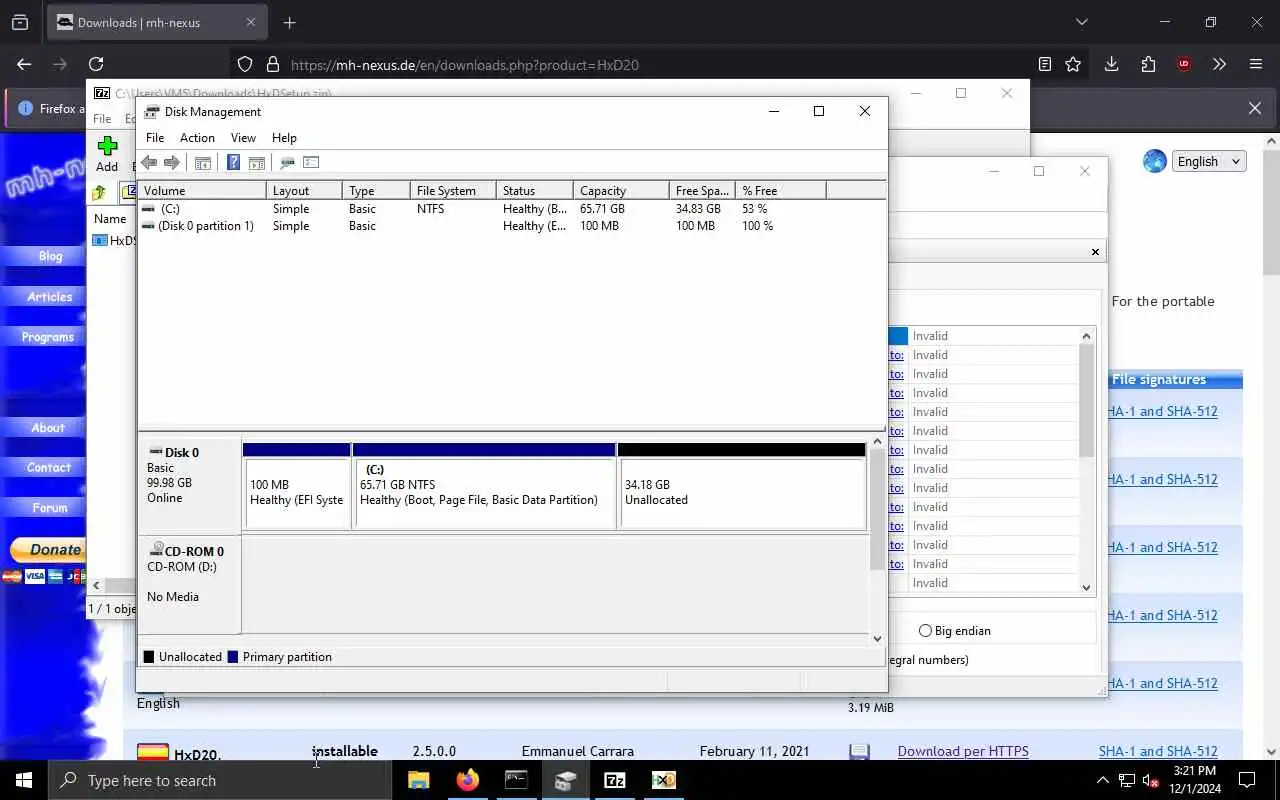Click down arrow of the Invalid list scrollbar
The image size is (1280, 800).
(1086, 587)
